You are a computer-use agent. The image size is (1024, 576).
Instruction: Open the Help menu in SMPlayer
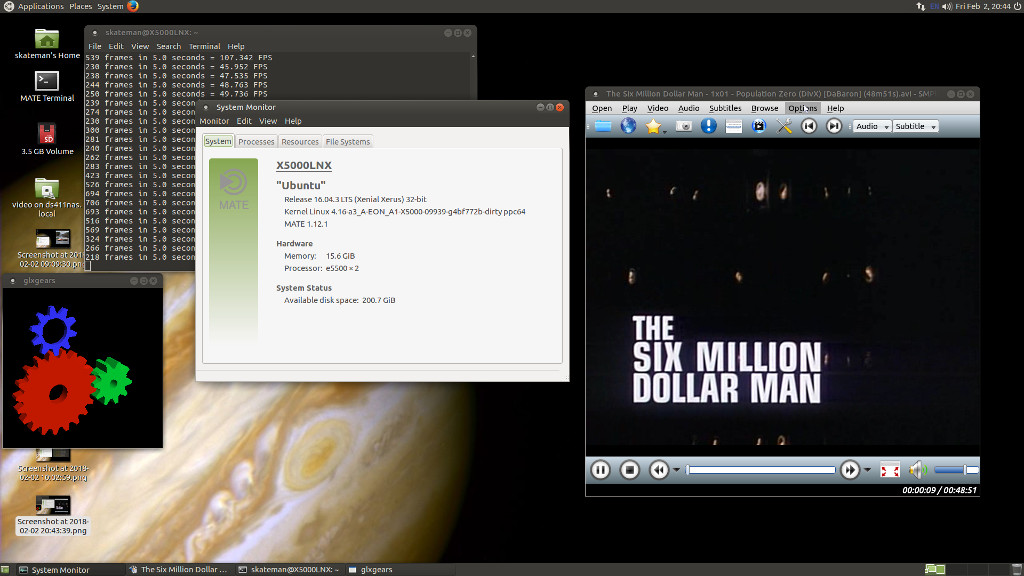(x=835, y=108)
